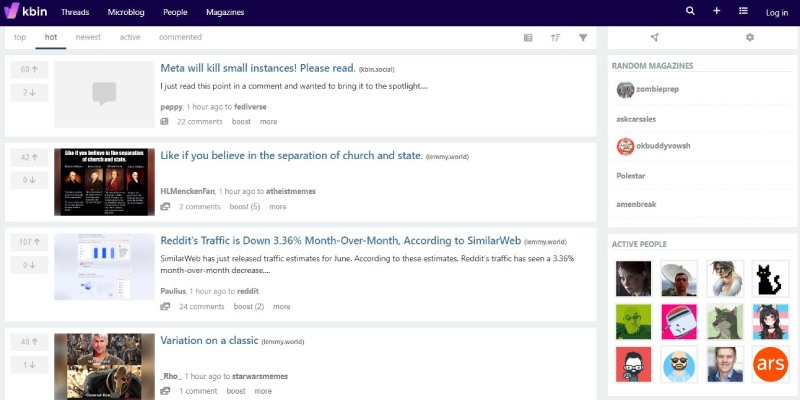
Task: Downvote the Meta small instances post
Action: 30,92
